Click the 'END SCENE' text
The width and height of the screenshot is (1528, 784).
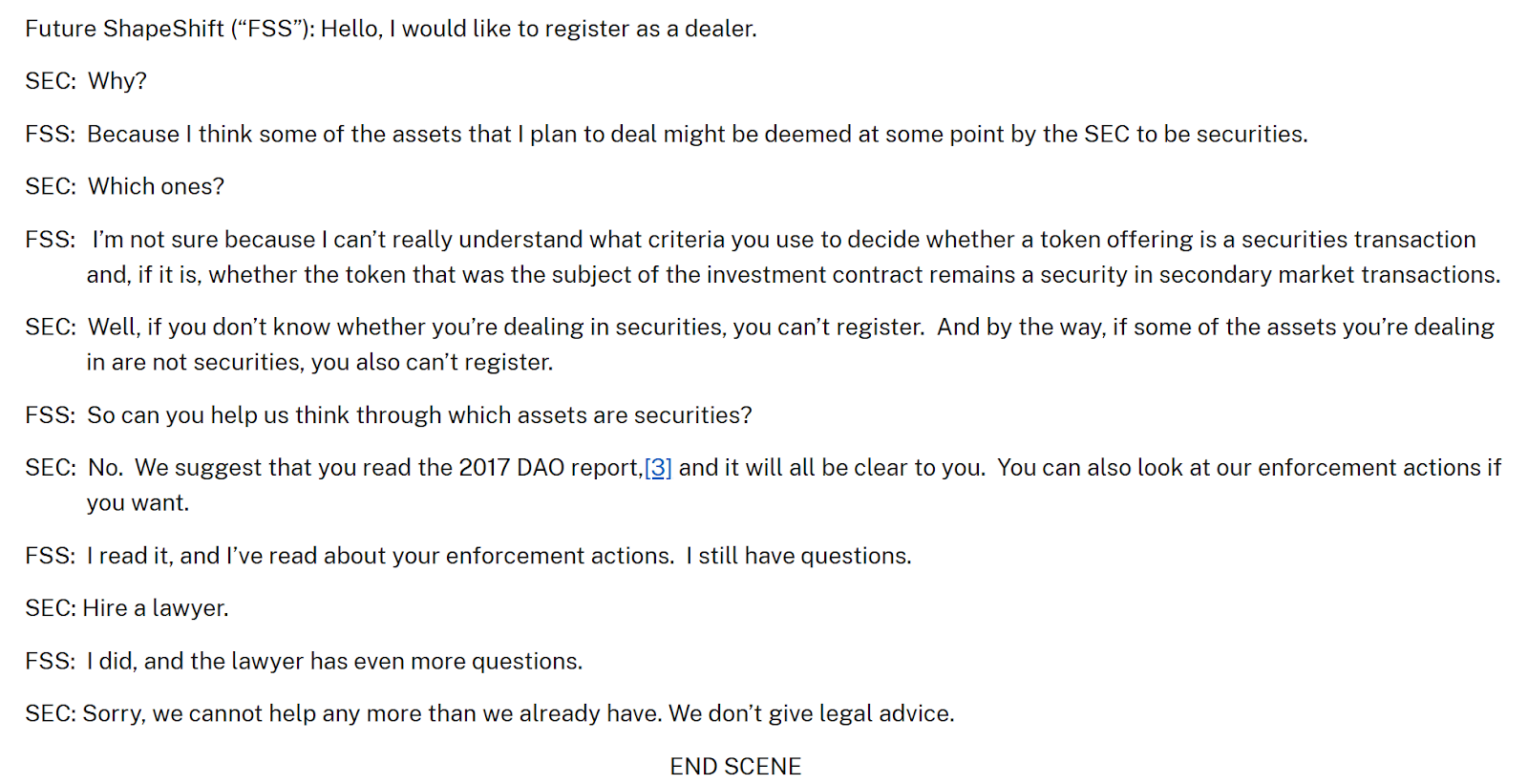click(735, 766)
